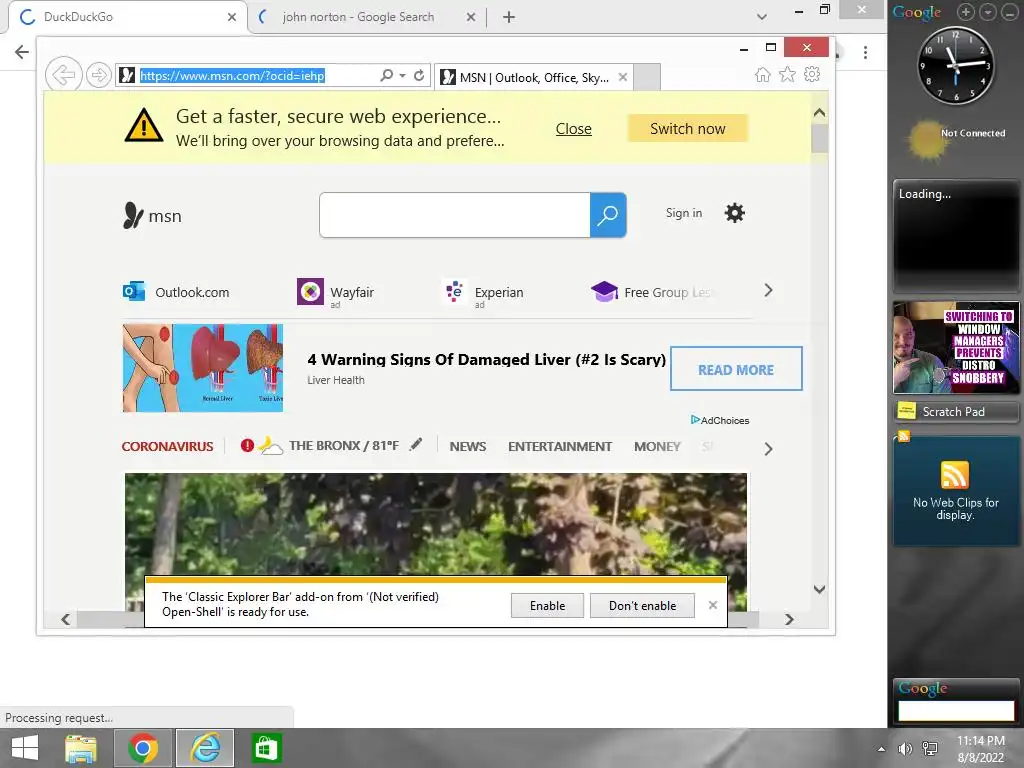1024x768 pixels.
Task: Open the IE Home icon
Action: coord(763,74)
